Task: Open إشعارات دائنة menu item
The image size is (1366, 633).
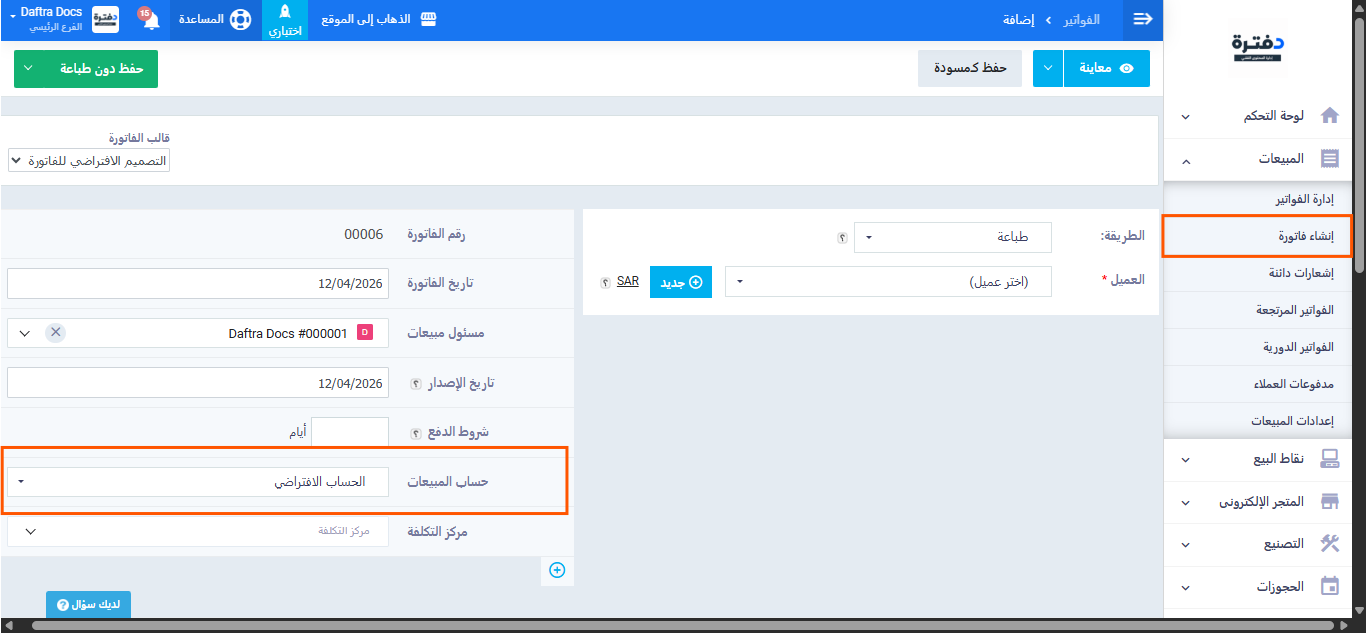Action: tap(1258, 273)
